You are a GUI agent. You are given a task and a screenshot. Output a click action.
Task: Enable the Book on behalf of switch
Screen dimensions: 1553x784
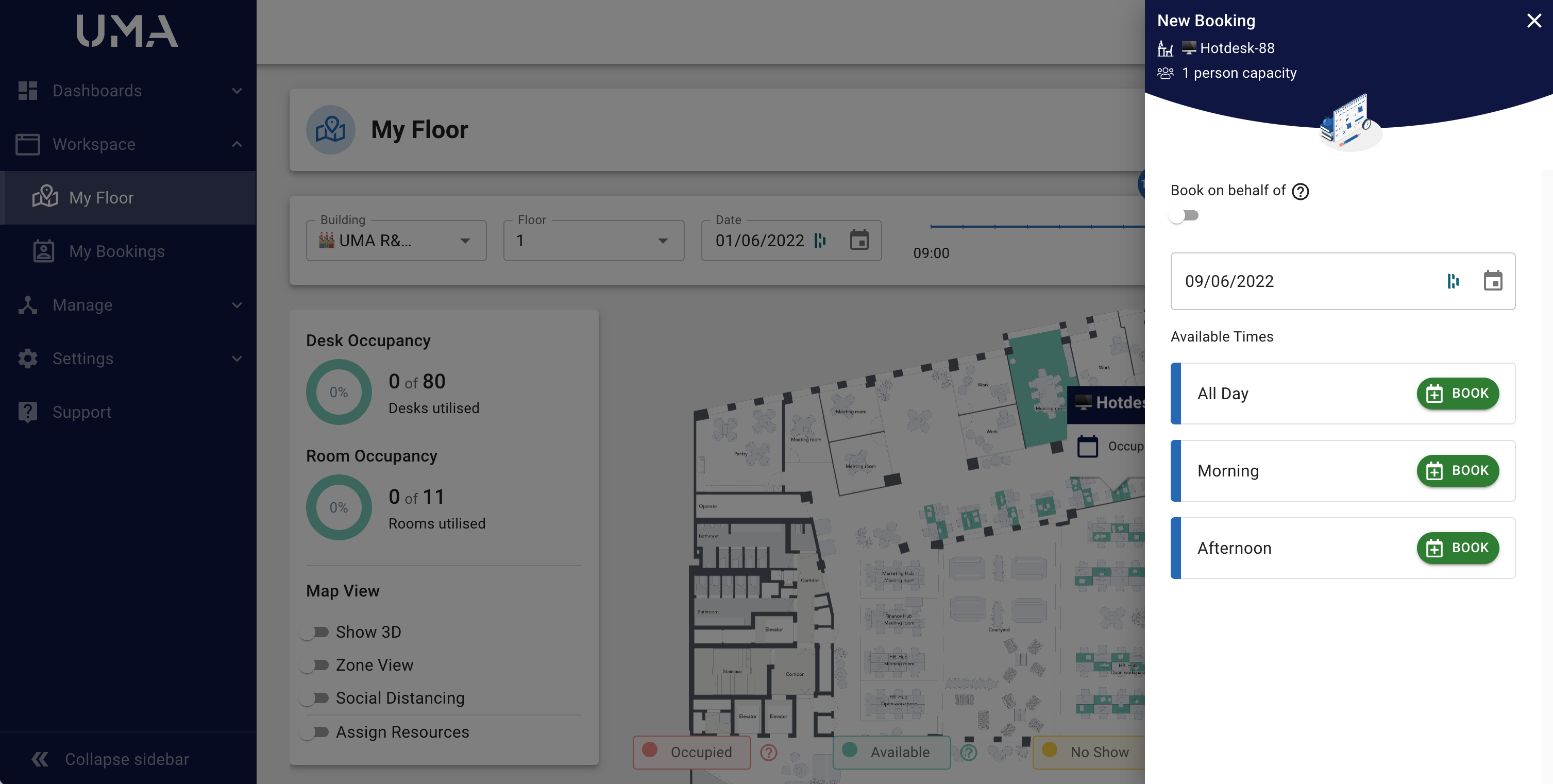(x=1183, y=216)
